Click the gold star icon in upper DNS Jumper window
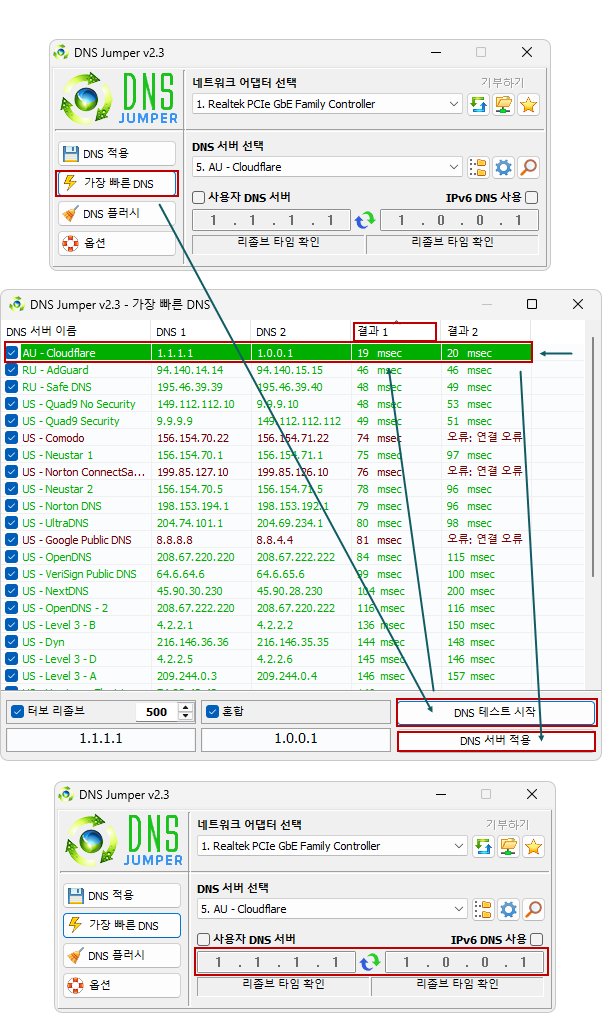Viewport: 602px width, 1032px height. tap(528, 105)
